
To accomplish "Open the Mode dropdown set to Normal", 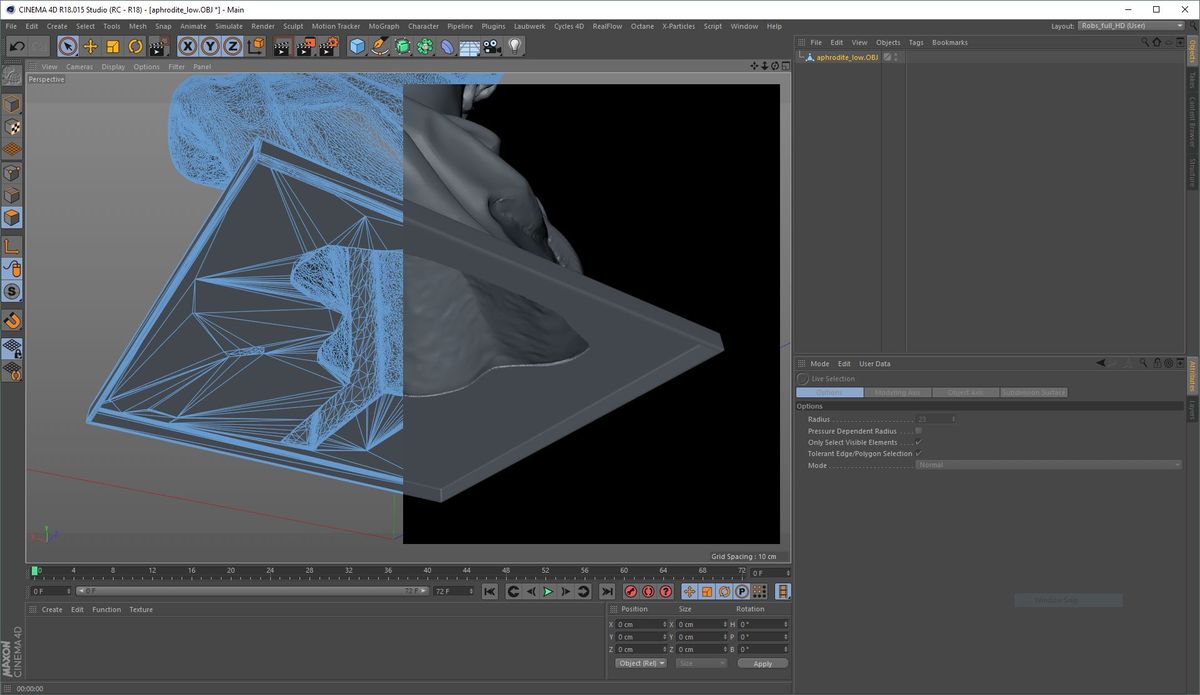I will point(1049,464).
